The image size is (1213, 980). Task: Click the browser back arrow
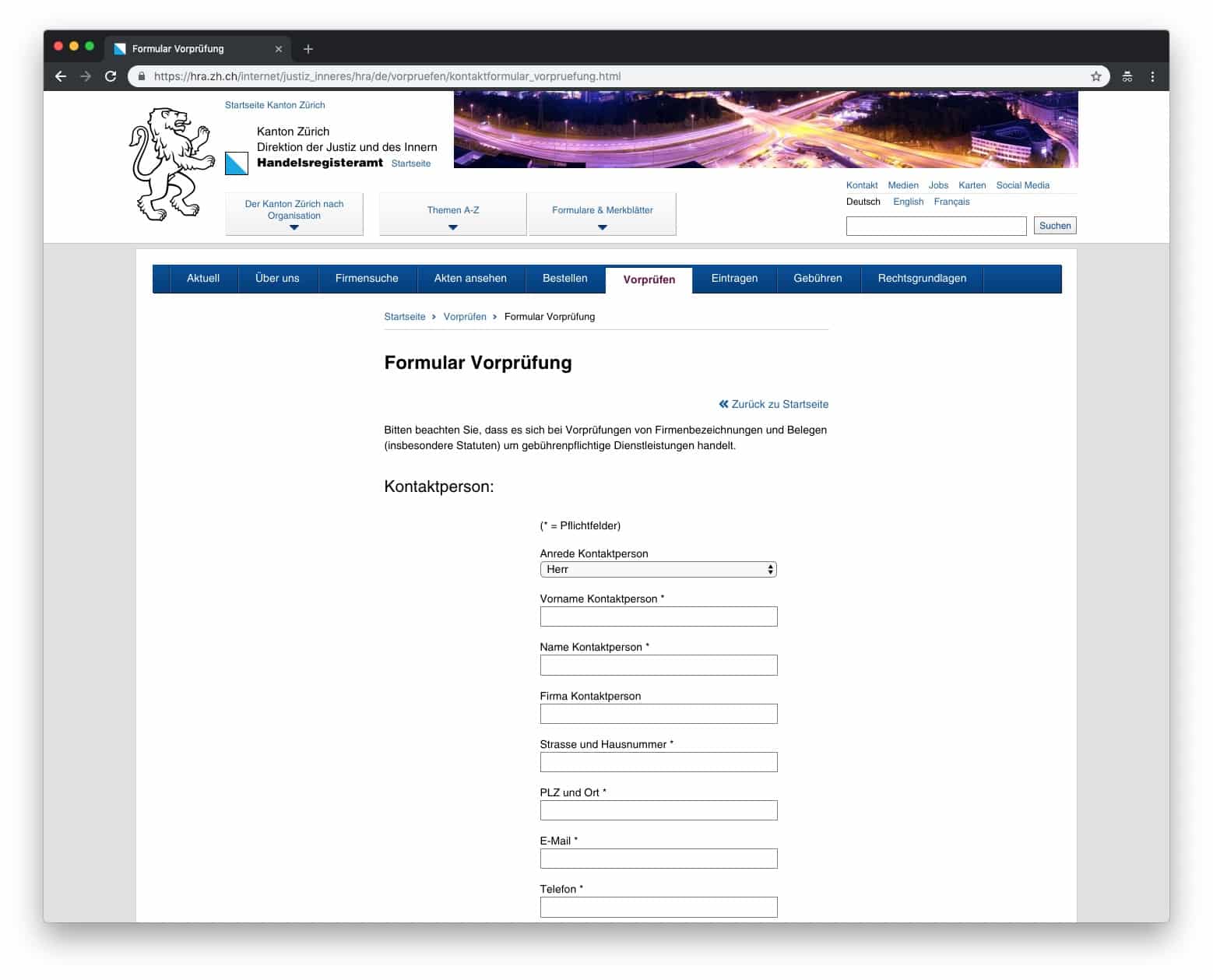61,76
